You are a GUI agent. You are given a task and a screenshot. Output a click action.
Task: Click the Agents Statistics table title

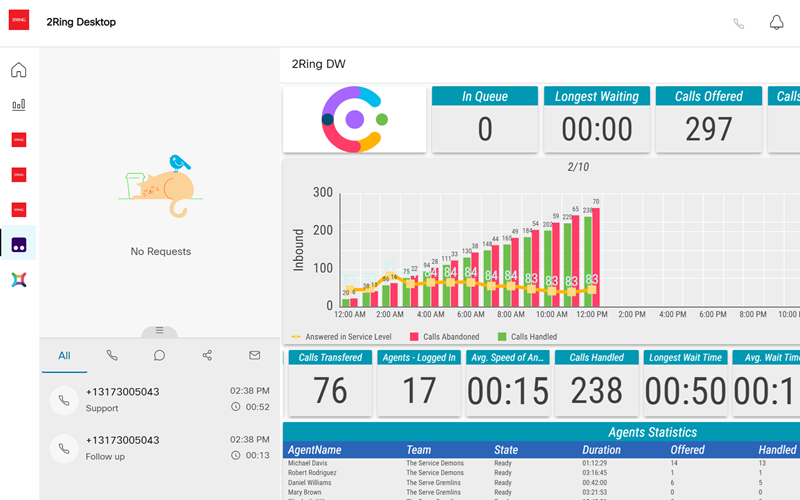coord(653,432)
